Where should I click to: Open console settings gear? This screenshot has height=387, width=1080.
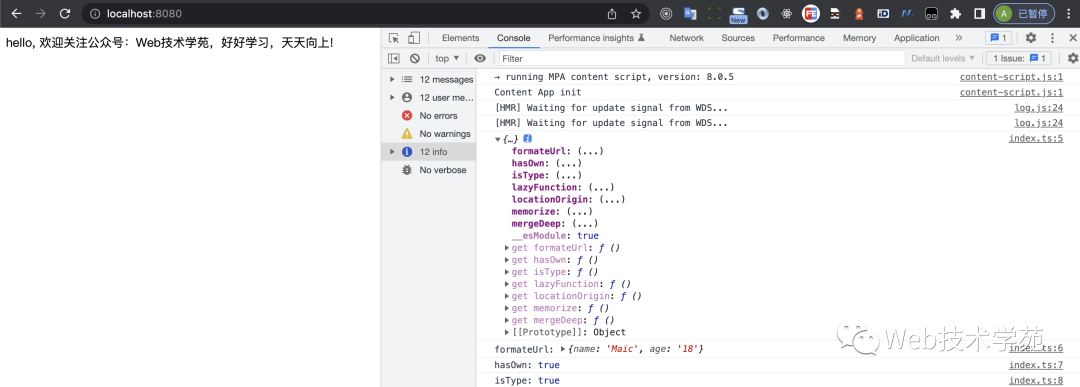[x=1072, y=59]
